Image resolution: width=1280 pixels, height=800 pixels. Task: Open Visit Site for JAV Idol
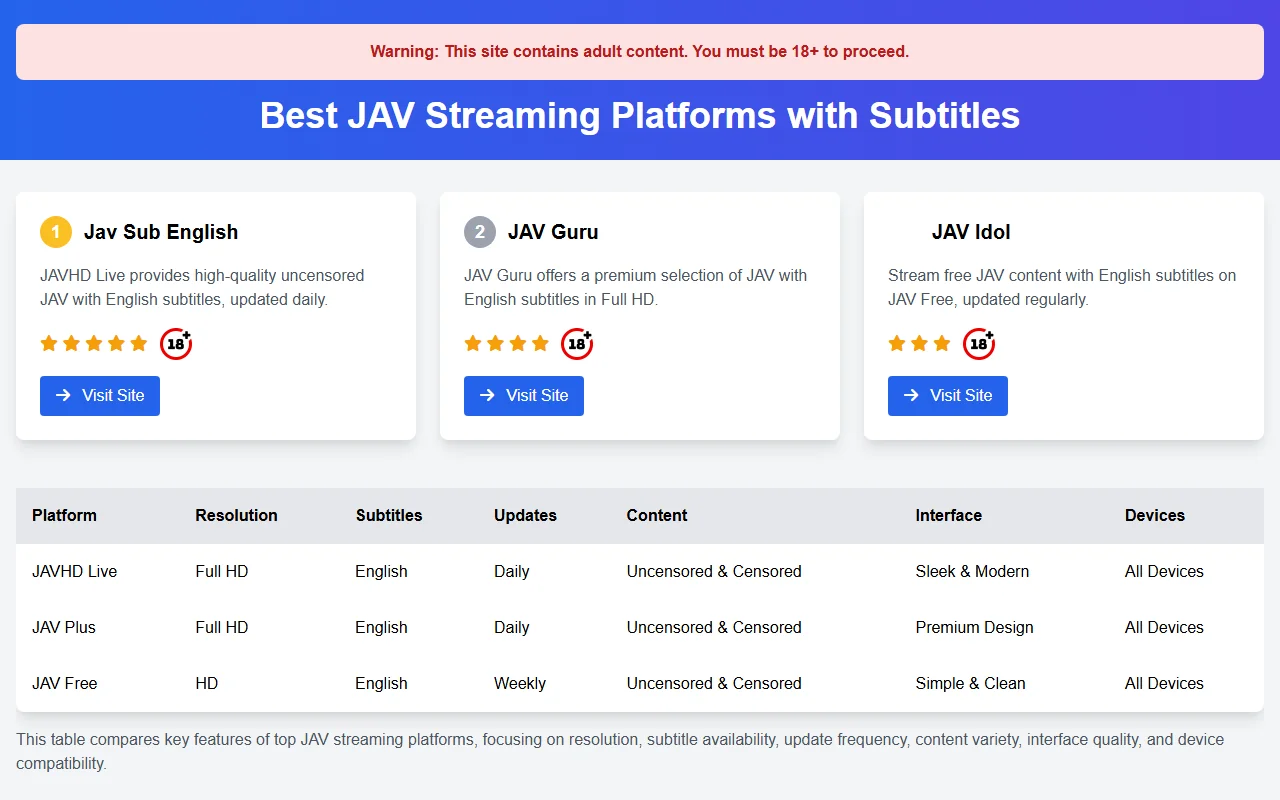947,395
